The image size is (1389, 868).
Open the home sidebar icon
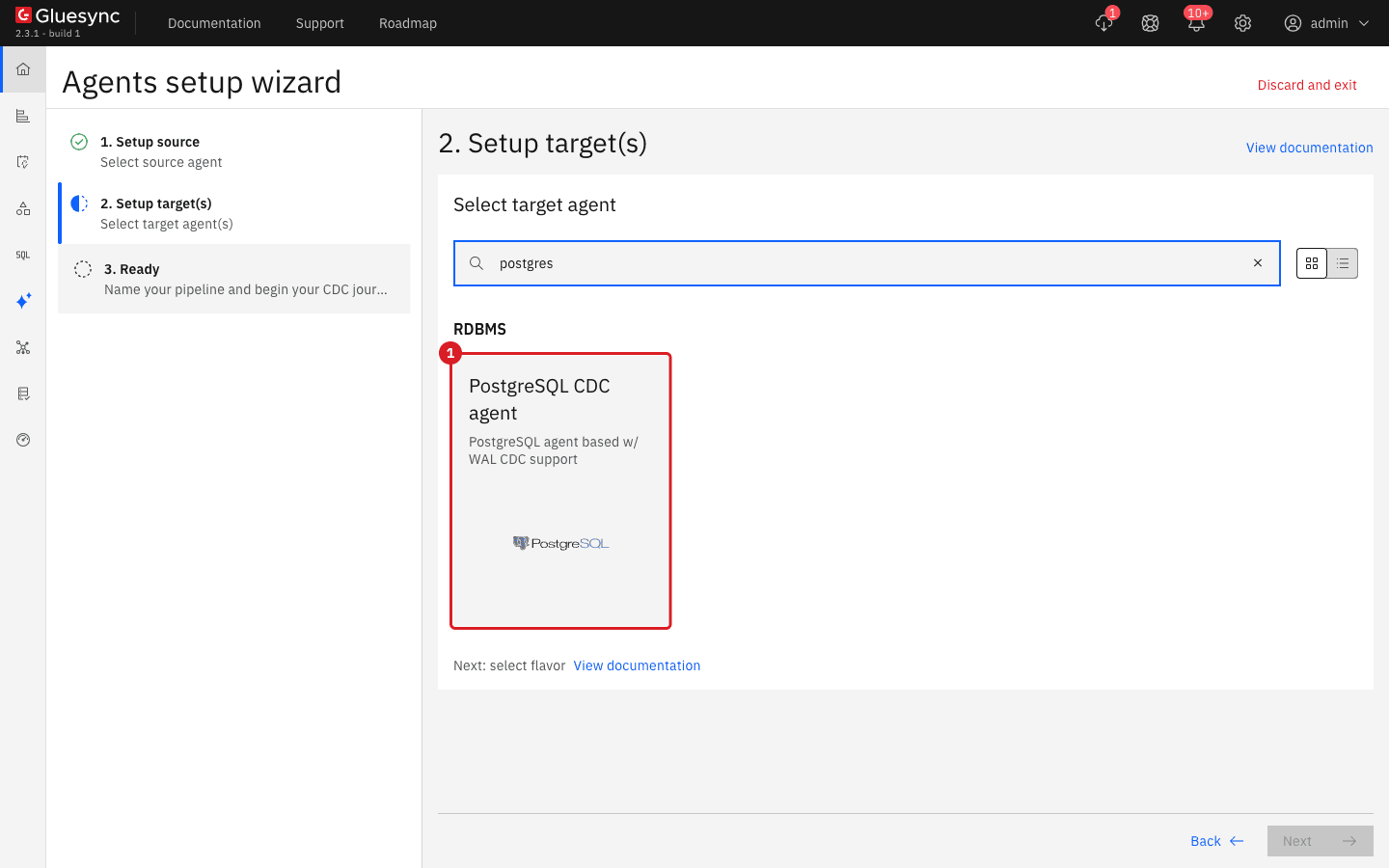(x=23, y=69)
